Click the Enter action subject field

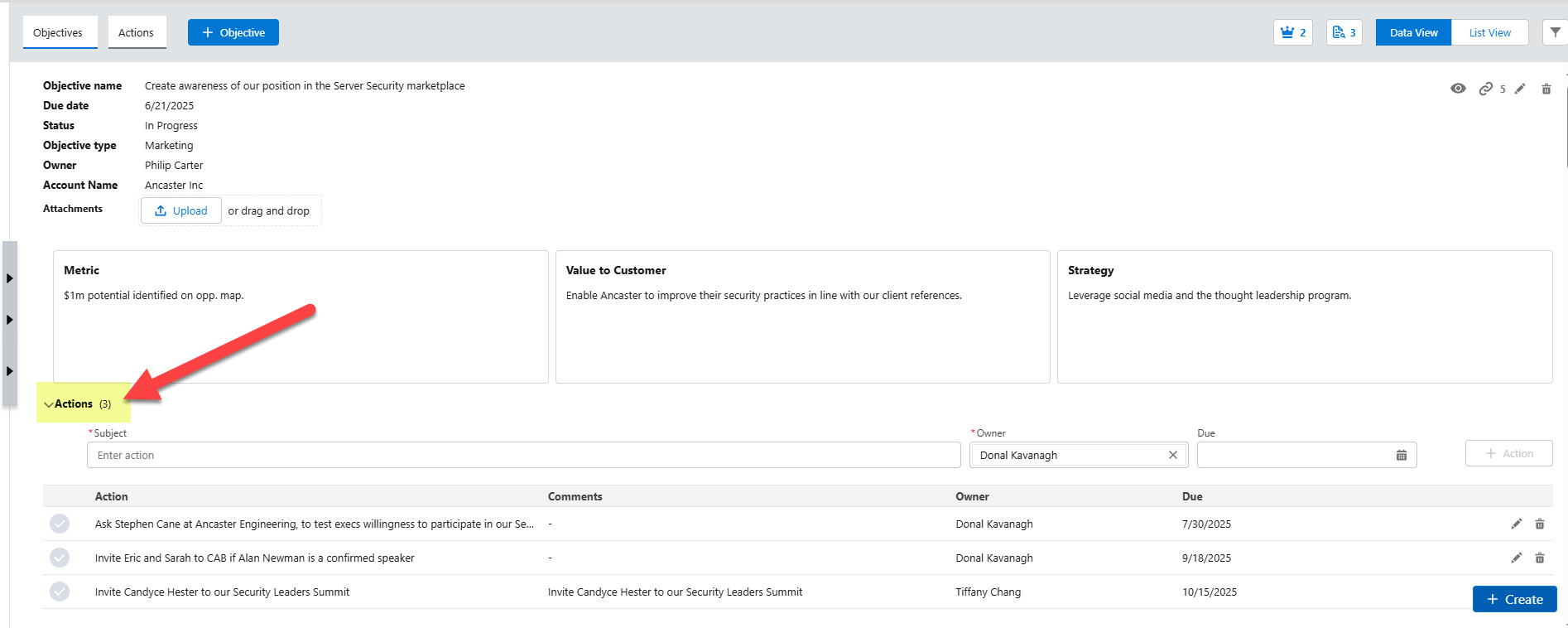pyautogui.click(x=523, y=455)
